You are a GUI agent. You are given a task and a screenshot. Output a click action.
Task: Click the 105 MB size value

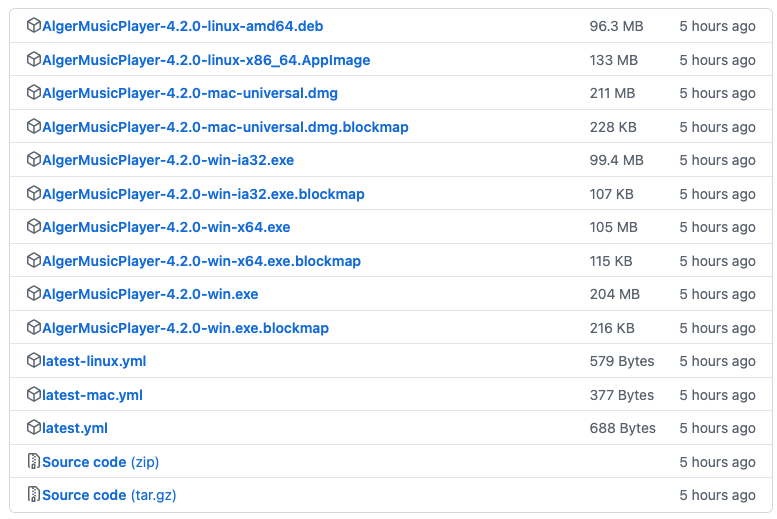click(x=613, y=227)
